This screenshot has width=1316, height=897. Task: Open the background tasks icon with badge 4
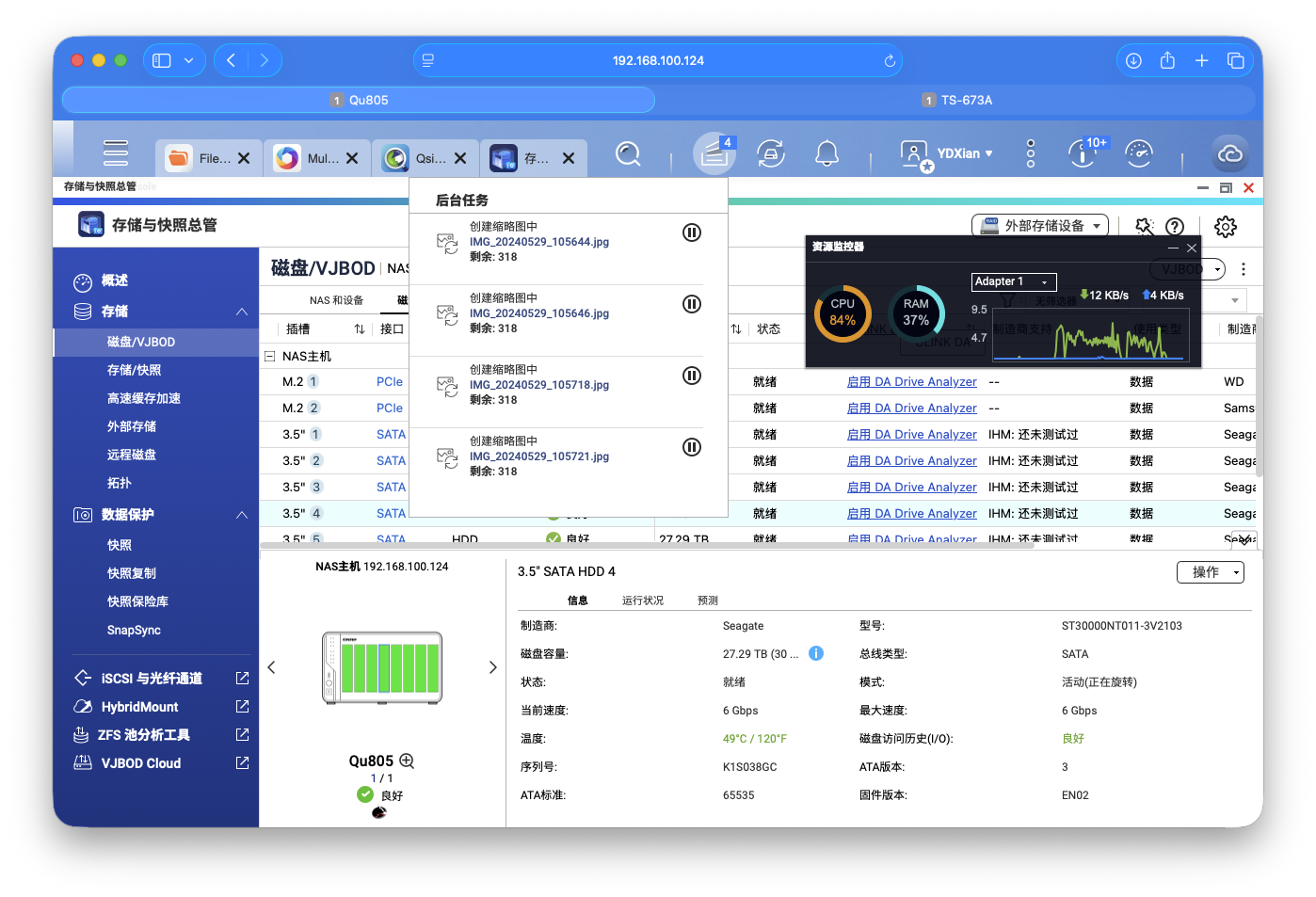coord(714,153)
